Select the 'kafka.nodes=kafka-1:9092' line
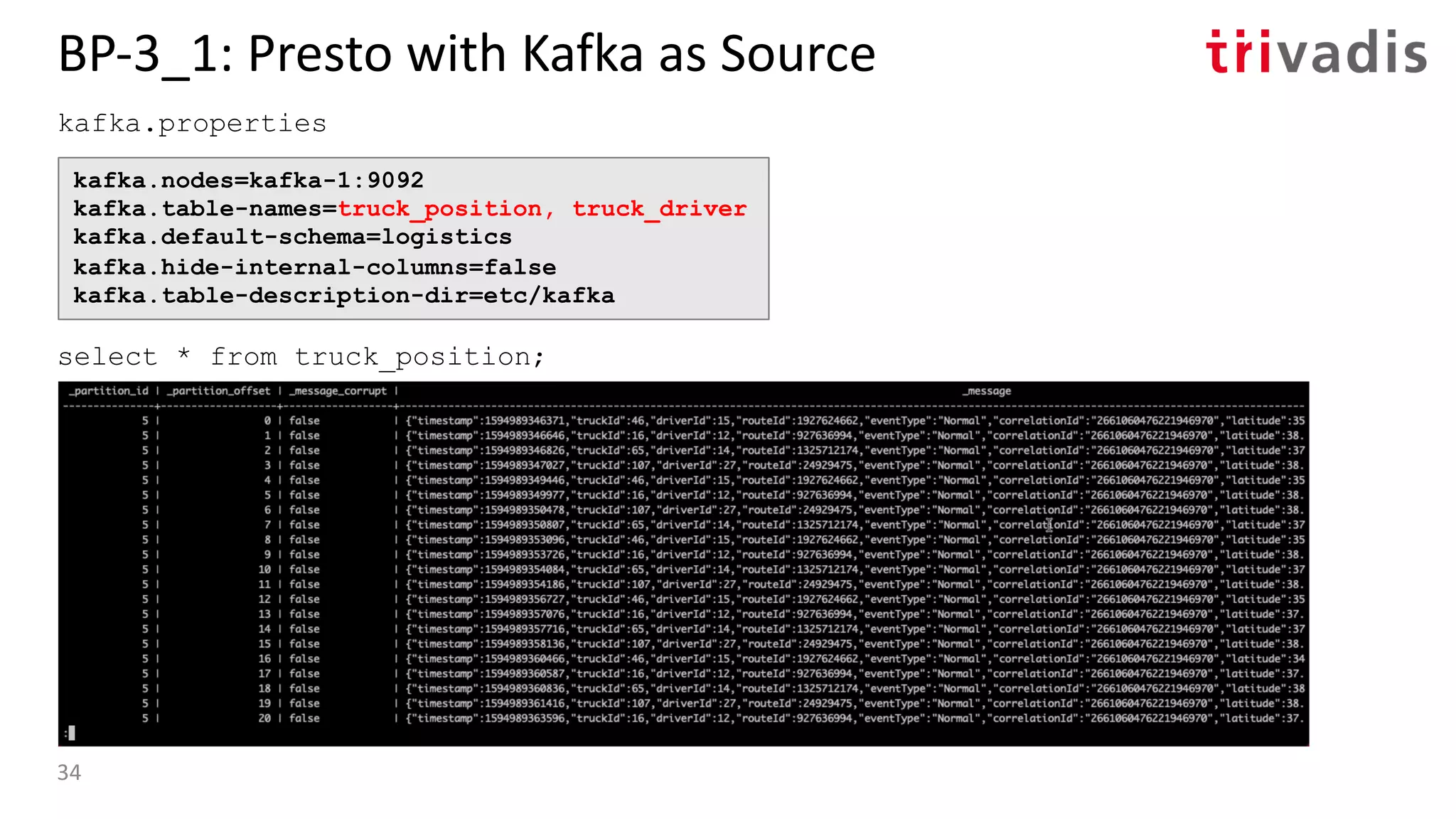The width and height of the screenshot is (1456, 819). pyautogui.click(x=248, y=180)
